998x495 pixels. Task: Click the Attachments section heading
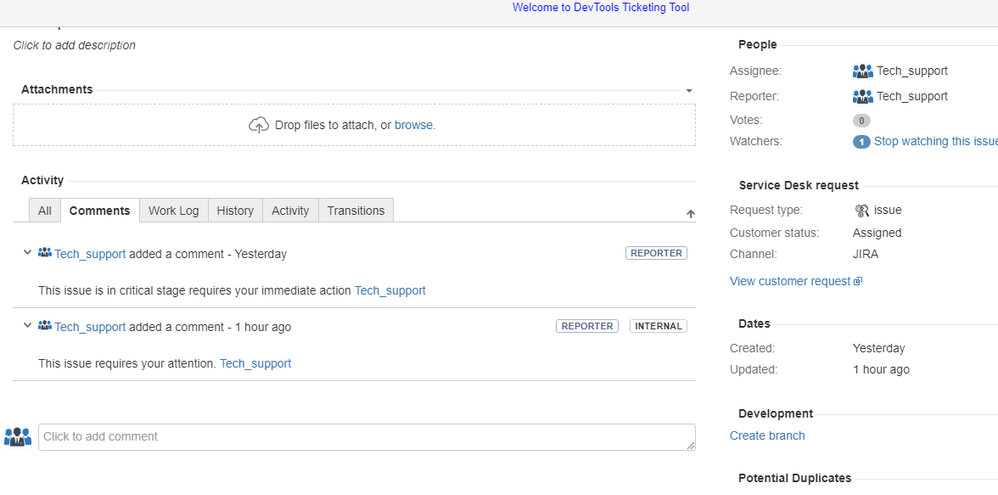tap(57, 90)
